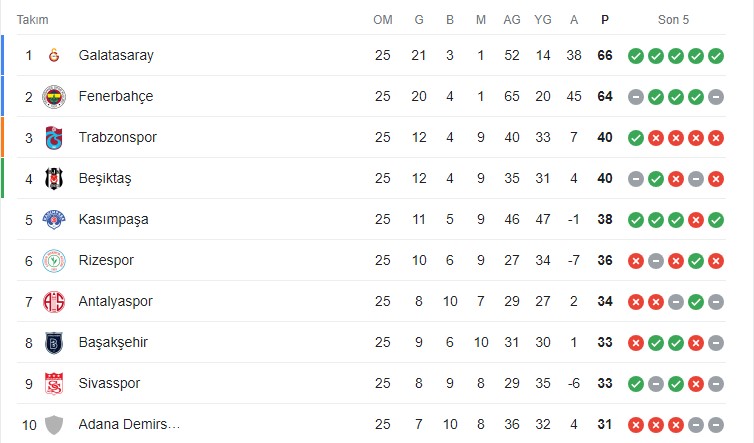
Task: Select the Antalyaspor red crest
Action: click(x=54, y=302)
